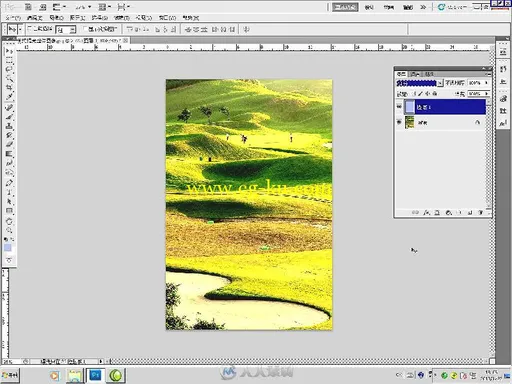Open the Layers panel flyout menu
The image size is (512, 384).
click(x=488, y=74)
